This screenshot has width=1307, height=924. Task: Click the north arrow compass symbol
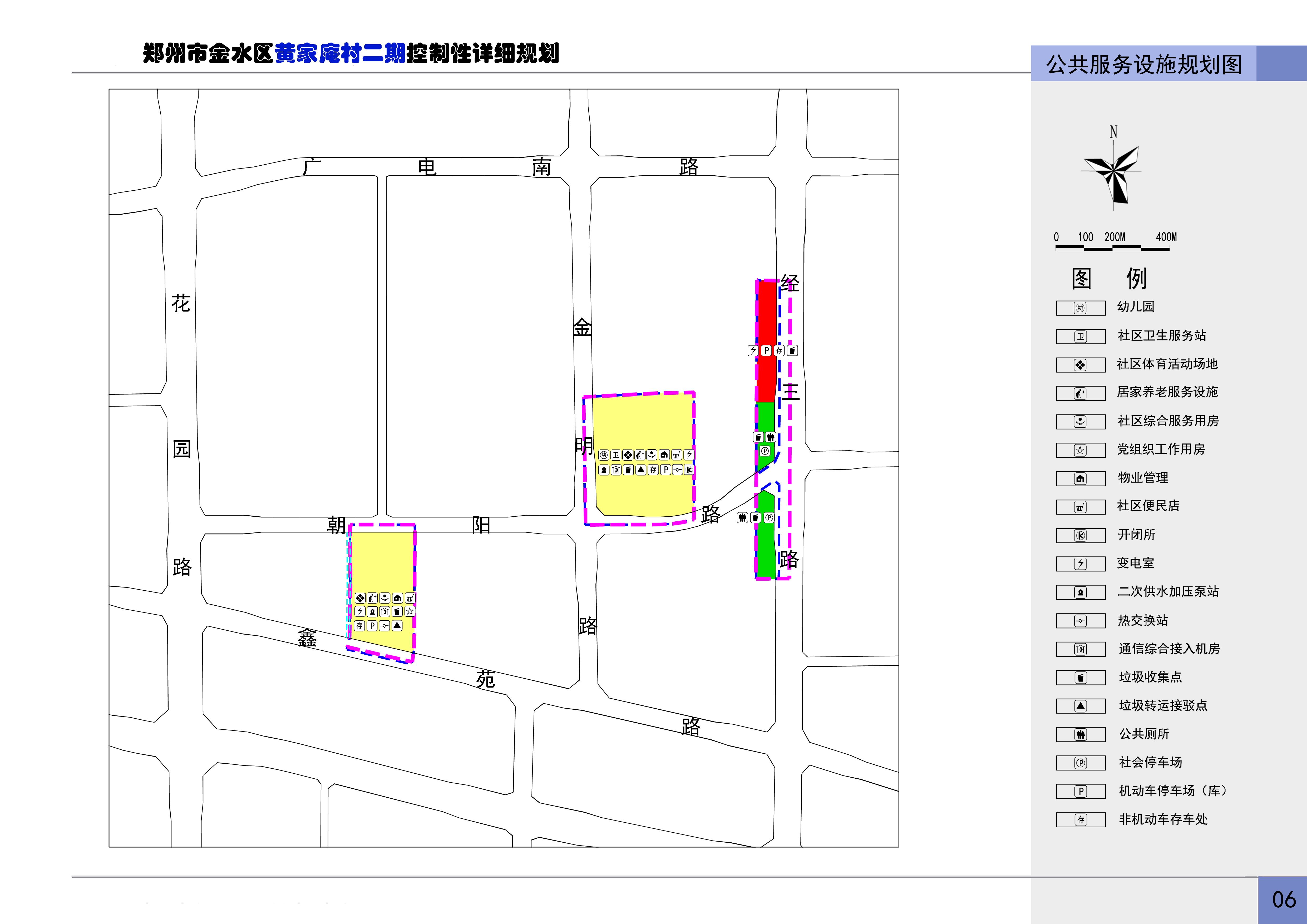1112,171
